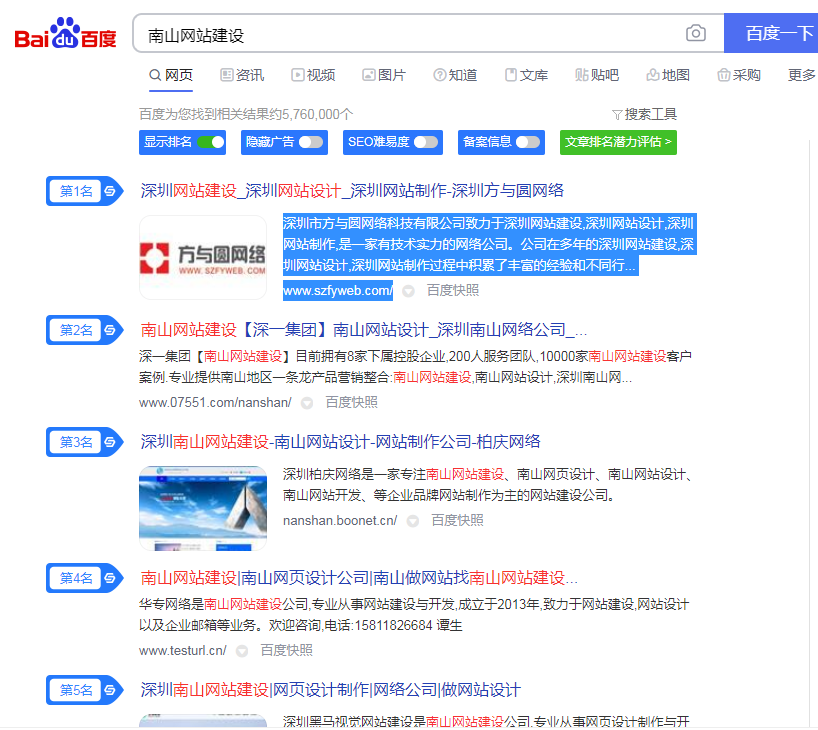Click the 方与圆网络 logo thumbnail
The height and width of the screenshot is (730, 818).
[x=203, y=257]
